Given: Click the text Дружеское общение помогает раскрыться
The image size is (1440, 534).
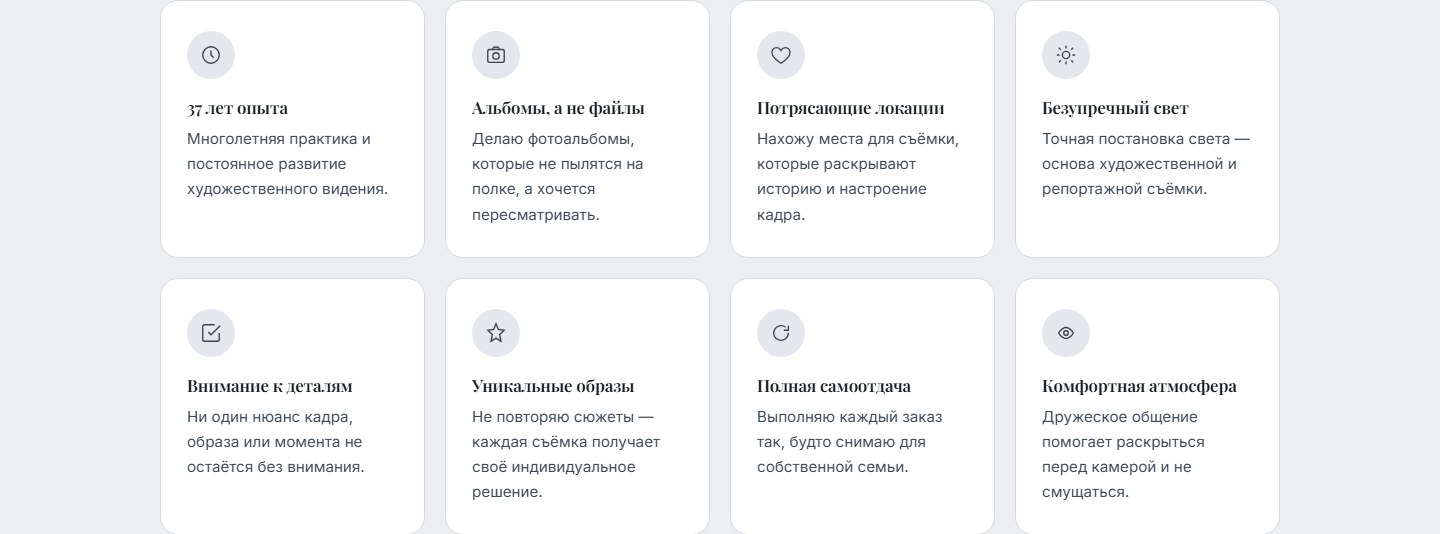Looking at the screenshot, I should point(1123,454).
